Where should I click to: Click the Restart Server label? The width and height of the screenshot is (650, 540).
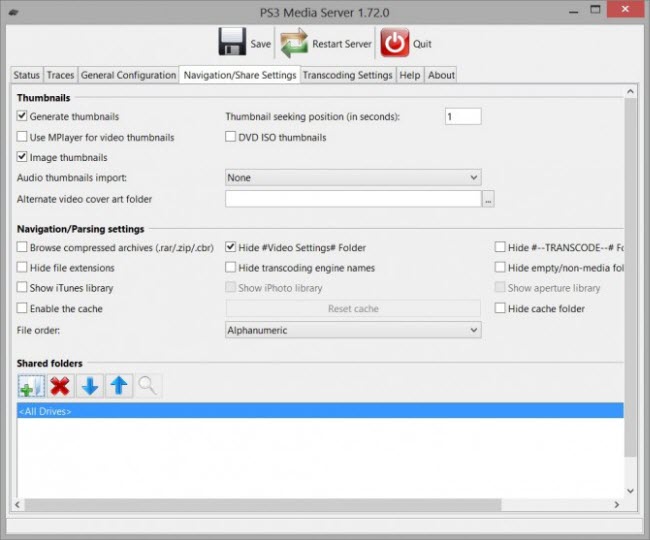tap(342, 44)
